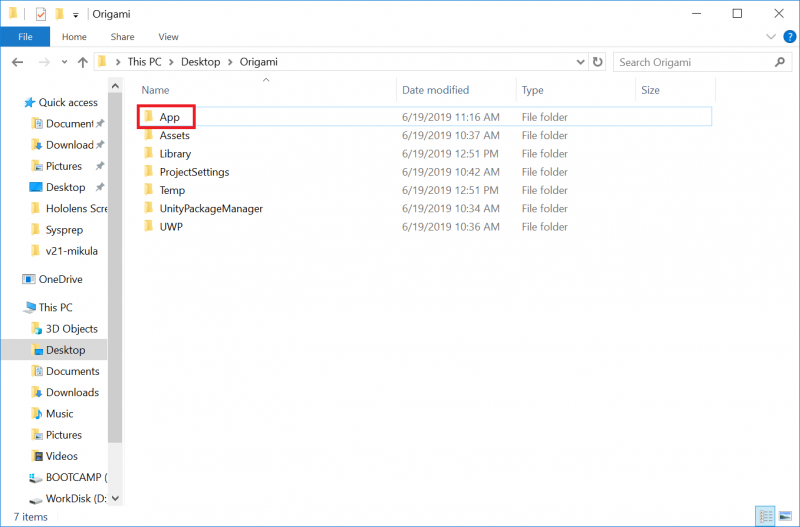The height and width of the screenshot is (527, 800).
Task: Select the Assets folder icon
Action: pyautogui.click(x=148, y=135)
